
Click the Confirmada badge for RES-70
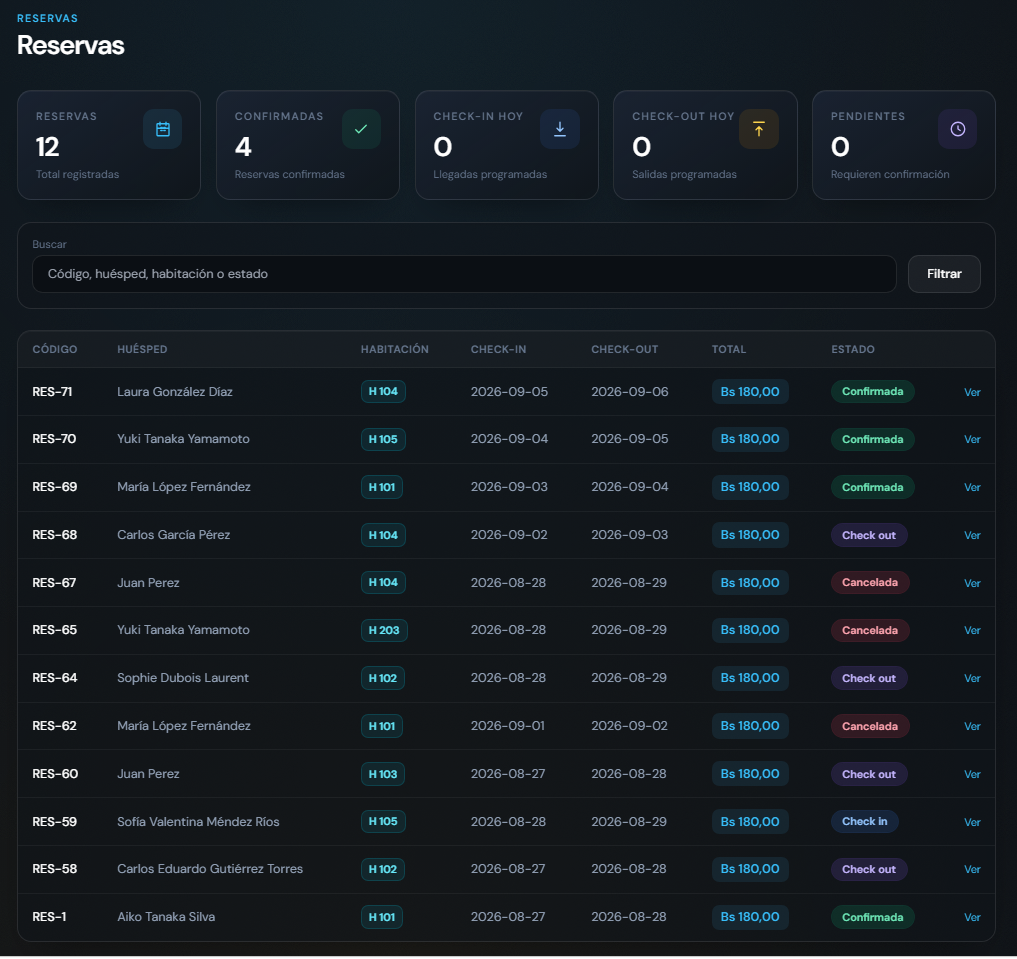pos(872,440)
